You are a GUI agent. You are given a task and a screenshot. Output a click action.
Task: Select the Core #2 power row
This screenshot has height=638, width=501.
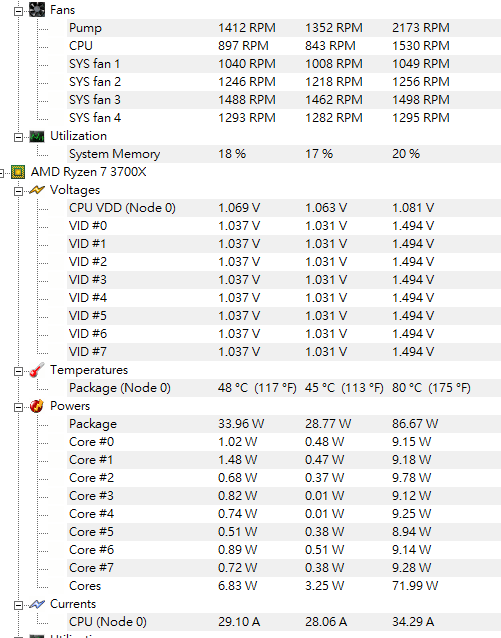coord(284,478)
